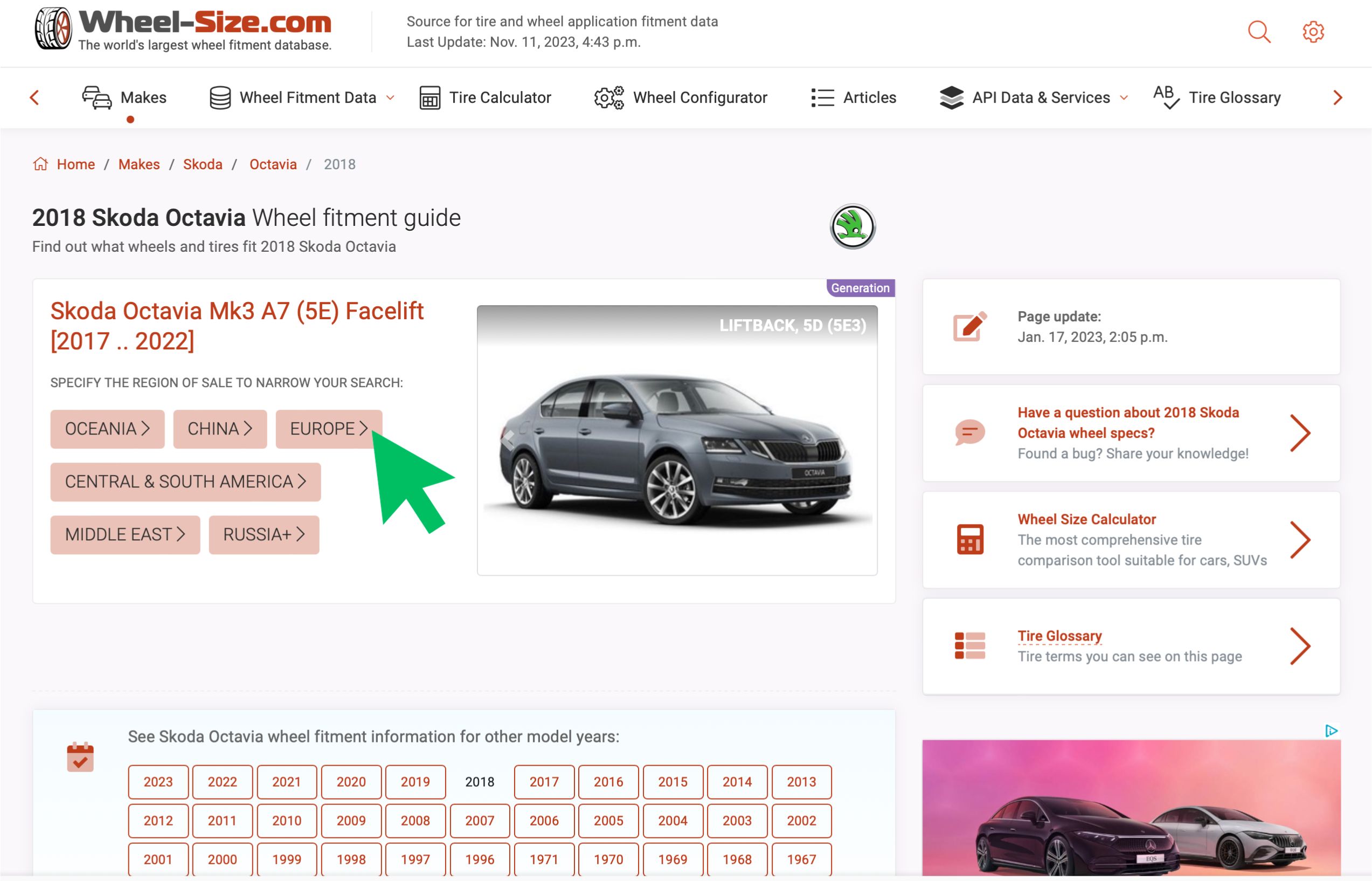Click the Wheel Fitment Data database icon

pos(220,98)
